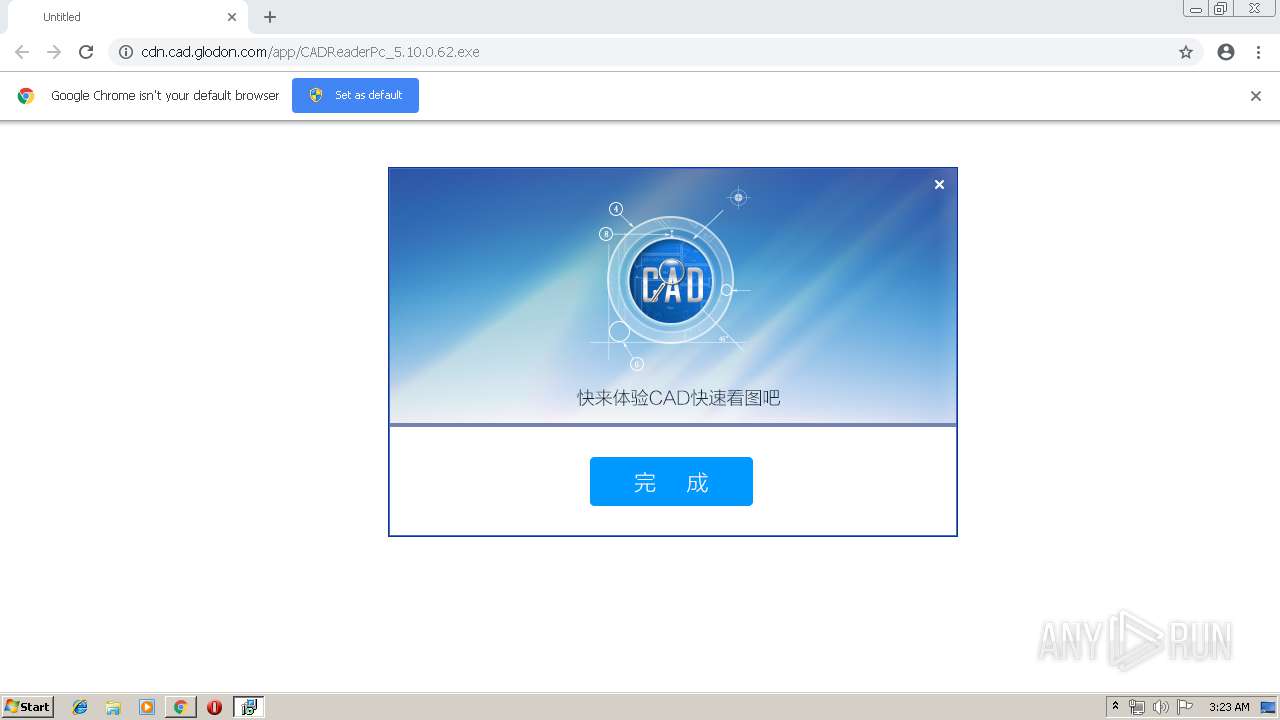The height and width of the screenshot is (720, 1280).
Task: Open the volume tray icon
Action: point(1161,707)
